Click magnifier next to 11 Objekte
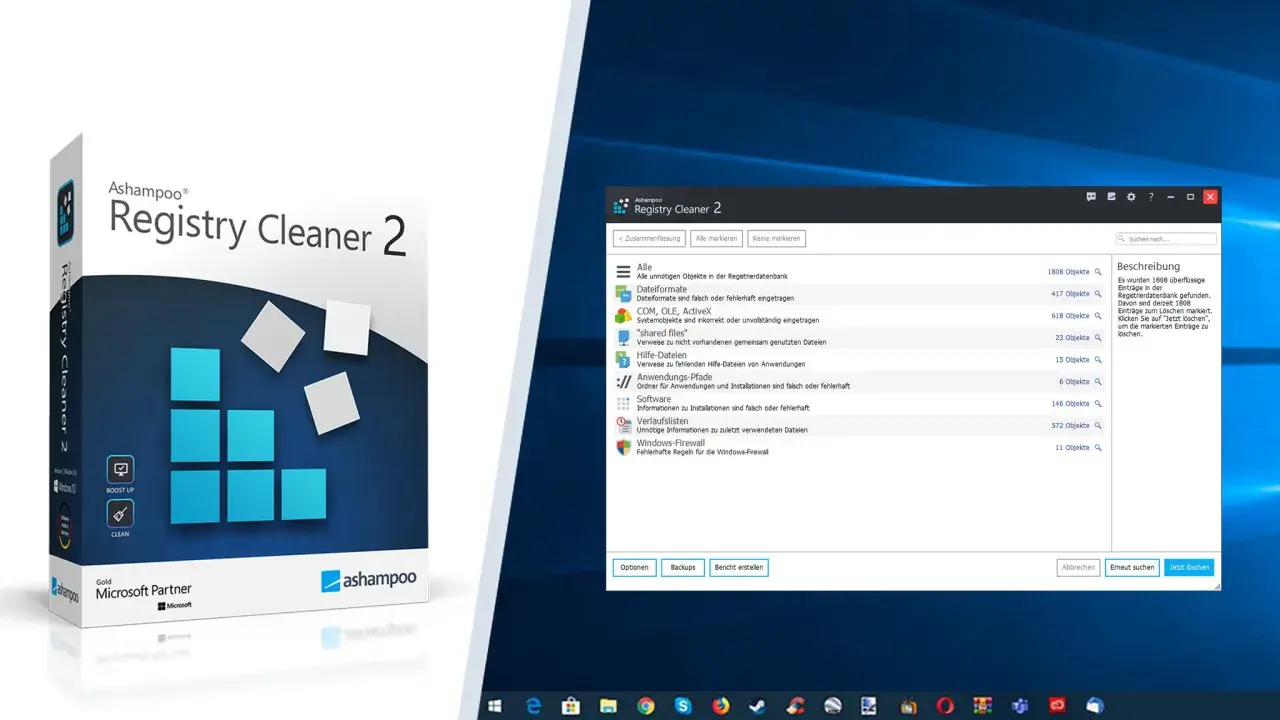This screenshot has height=720, width=1280. click(x=1098, y=448)
